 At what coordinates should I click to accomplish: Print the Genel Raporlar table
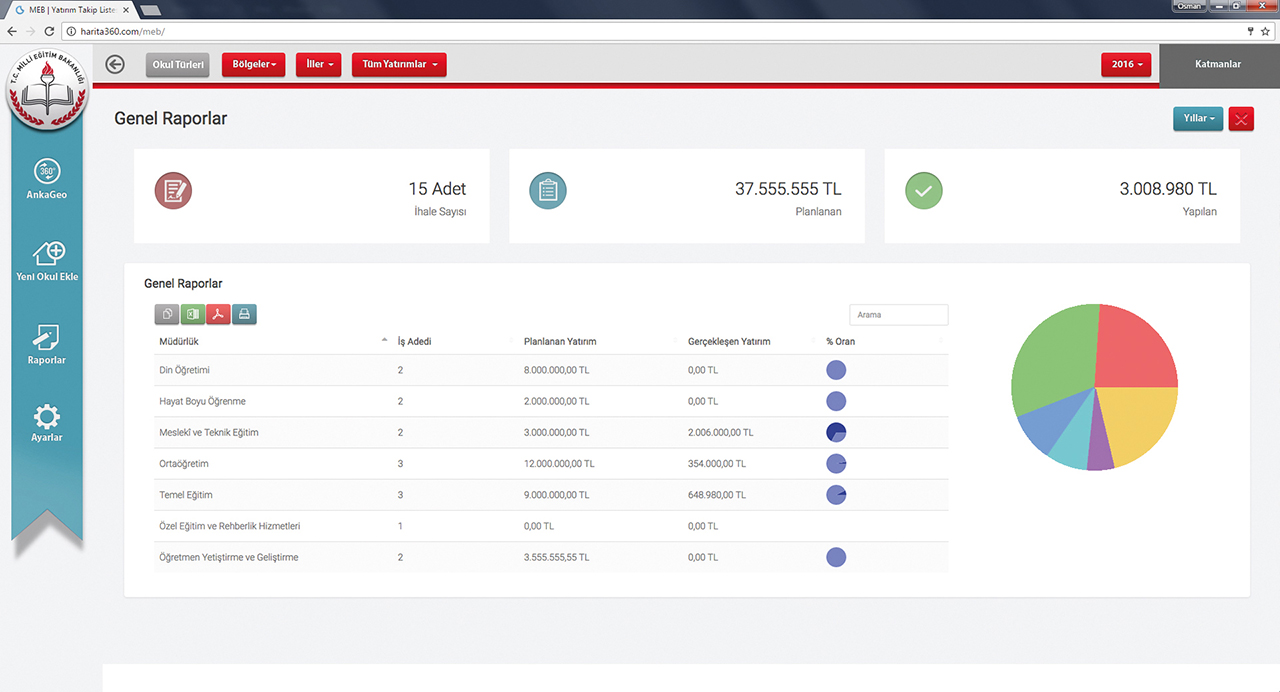click(x=244, y=315)
